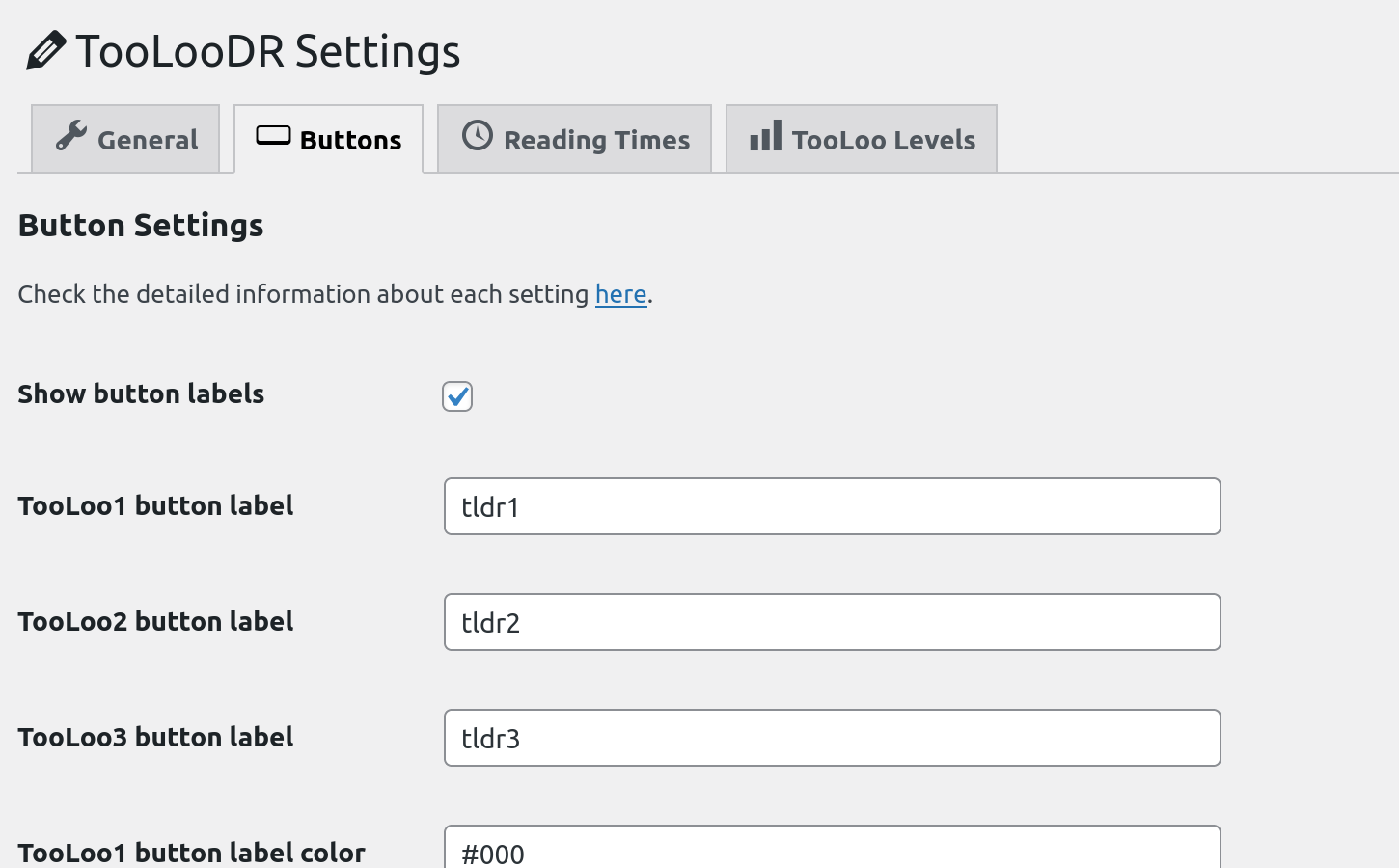Click the 'TooLoo3 button label' caption

[155, 737]
